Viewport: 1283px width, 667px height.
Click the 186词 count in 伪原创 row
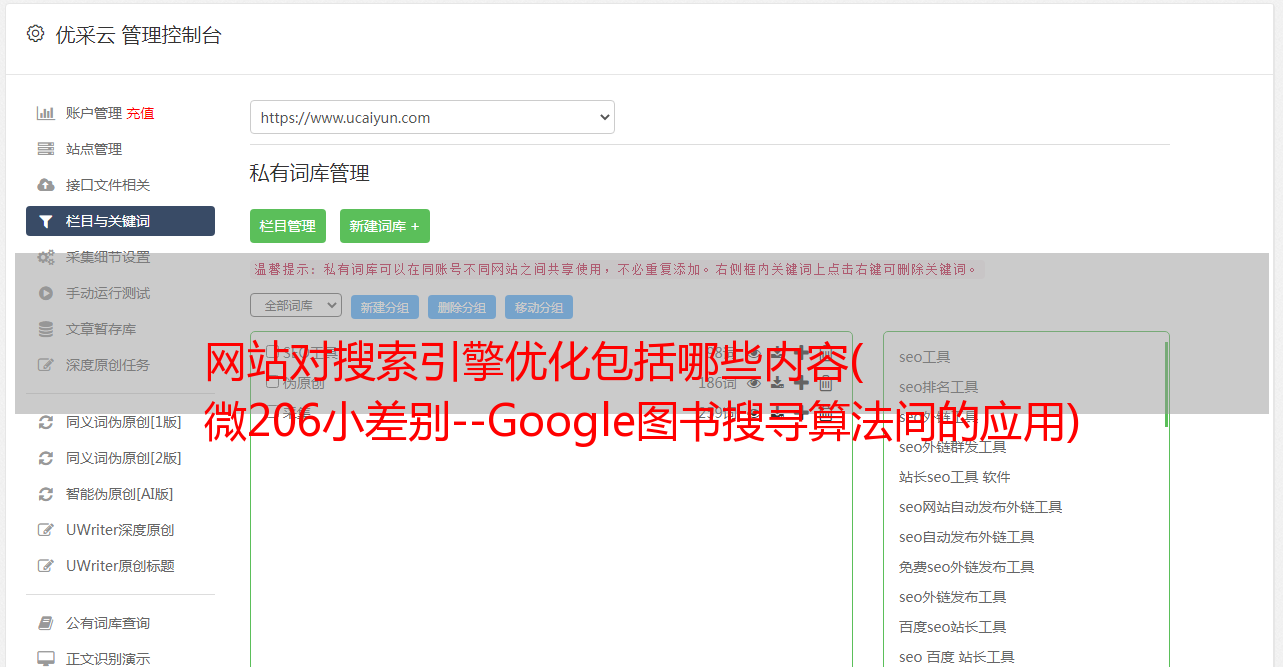pyautogui.click(x=717, y=383)
